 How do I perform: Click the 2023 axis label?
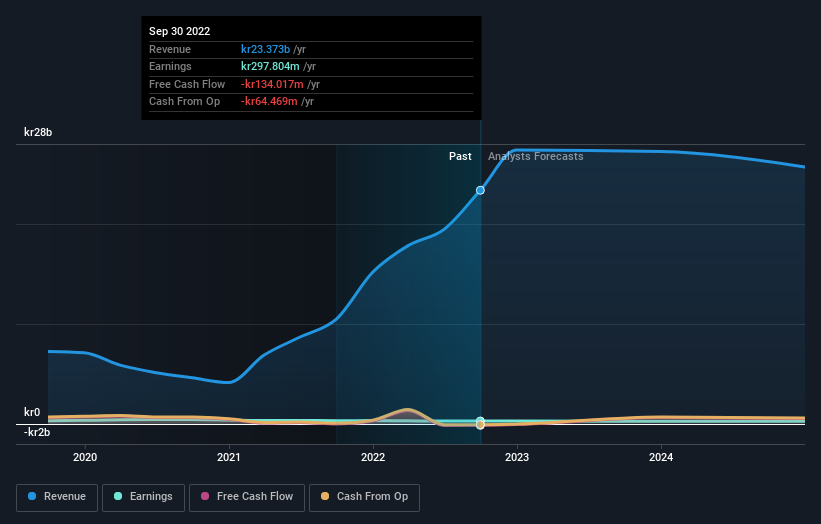[x=517, y=457]
